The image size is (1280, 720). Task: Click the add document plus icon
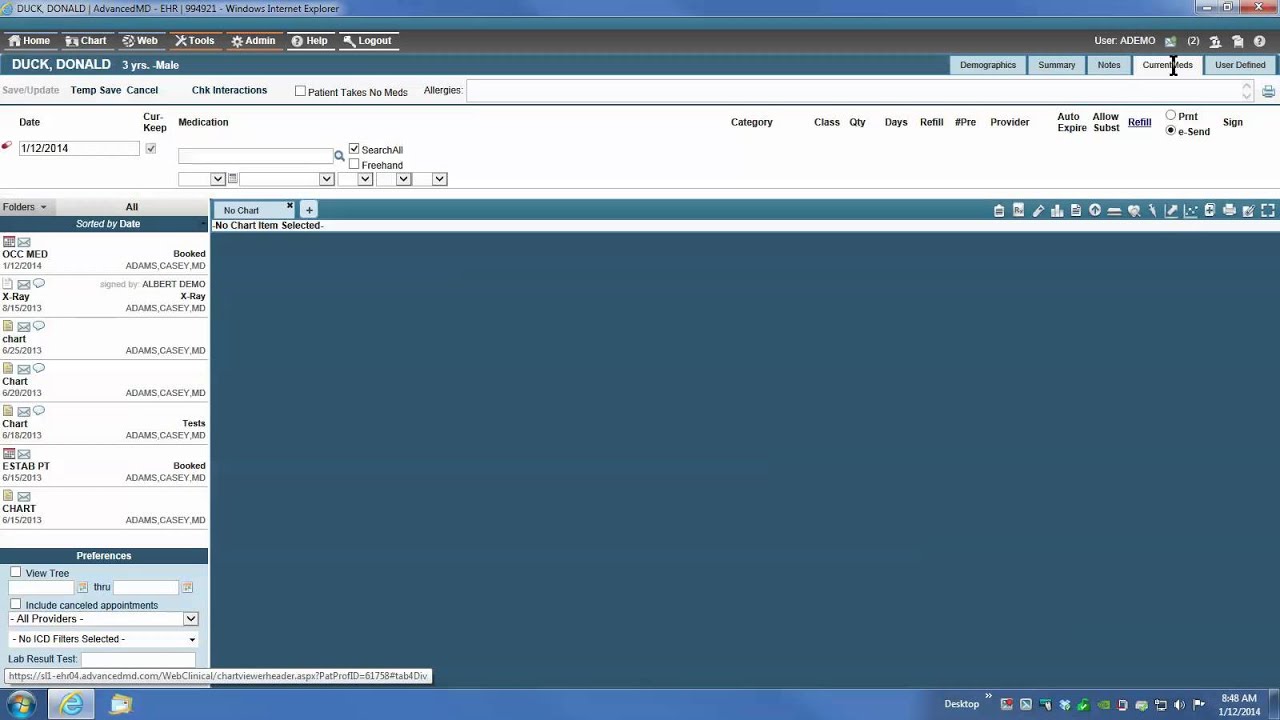pos(1210,210)
